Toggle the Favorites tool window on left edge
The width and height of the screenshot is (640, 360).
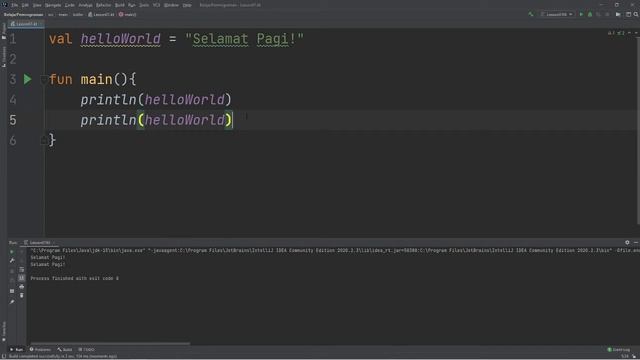coord(4,331)
